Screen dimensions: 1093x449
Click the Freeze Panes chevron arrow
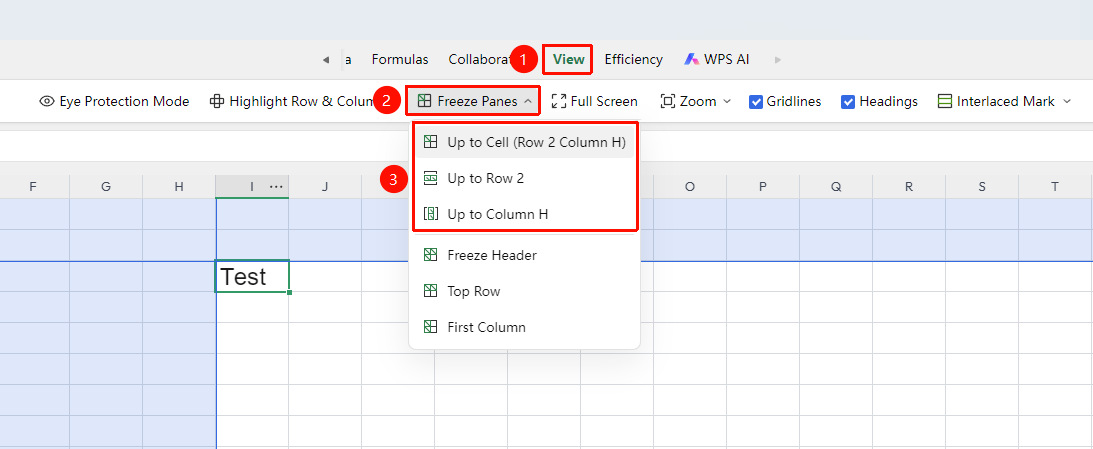point(528,102)
